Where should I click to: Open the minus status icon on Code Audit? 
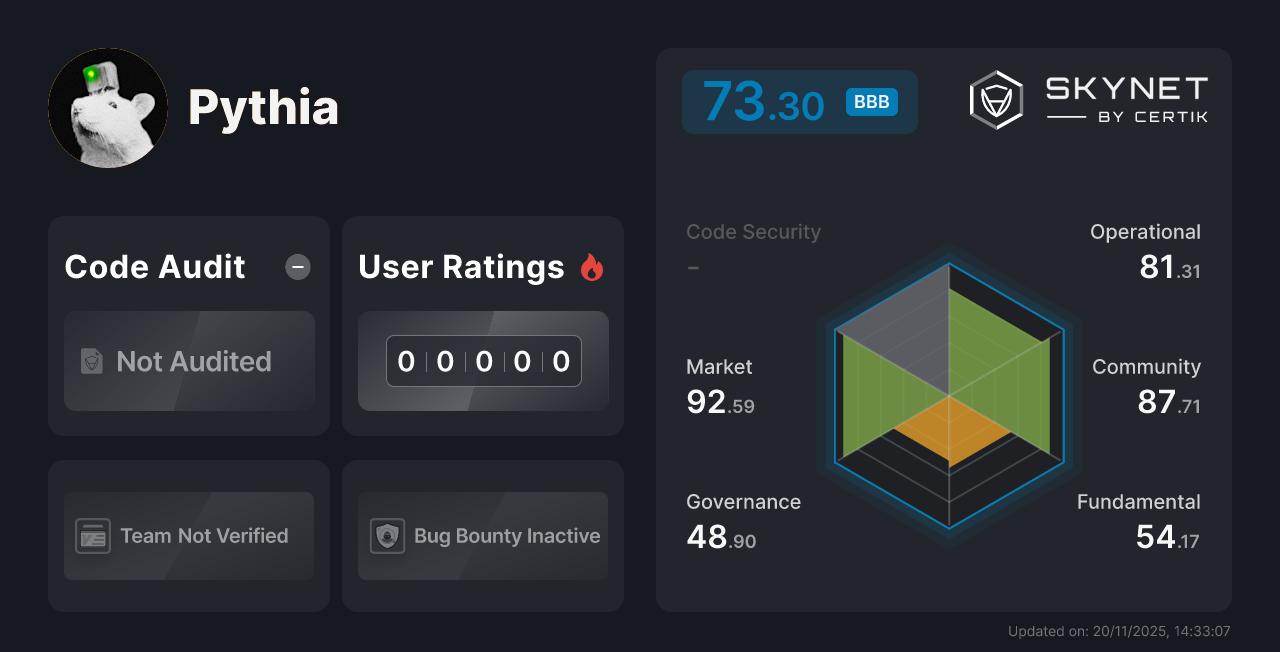[x=297, y=267]
